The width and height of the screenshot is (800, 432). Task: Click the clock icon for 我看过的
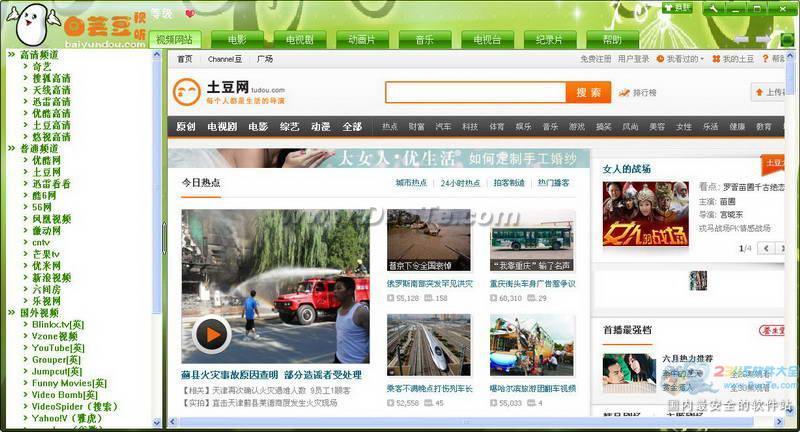pos(660,59)
